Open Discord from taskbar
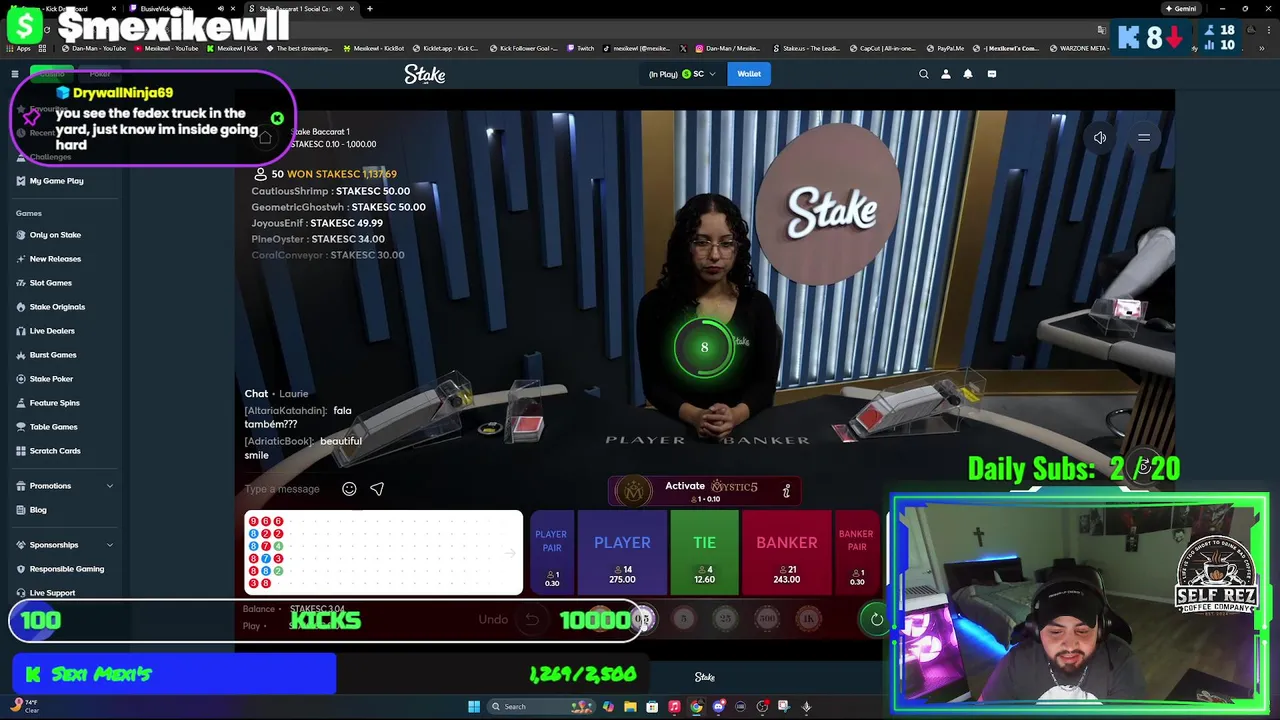The width and height of the screenshot is (1280, 720). point(718,707)
